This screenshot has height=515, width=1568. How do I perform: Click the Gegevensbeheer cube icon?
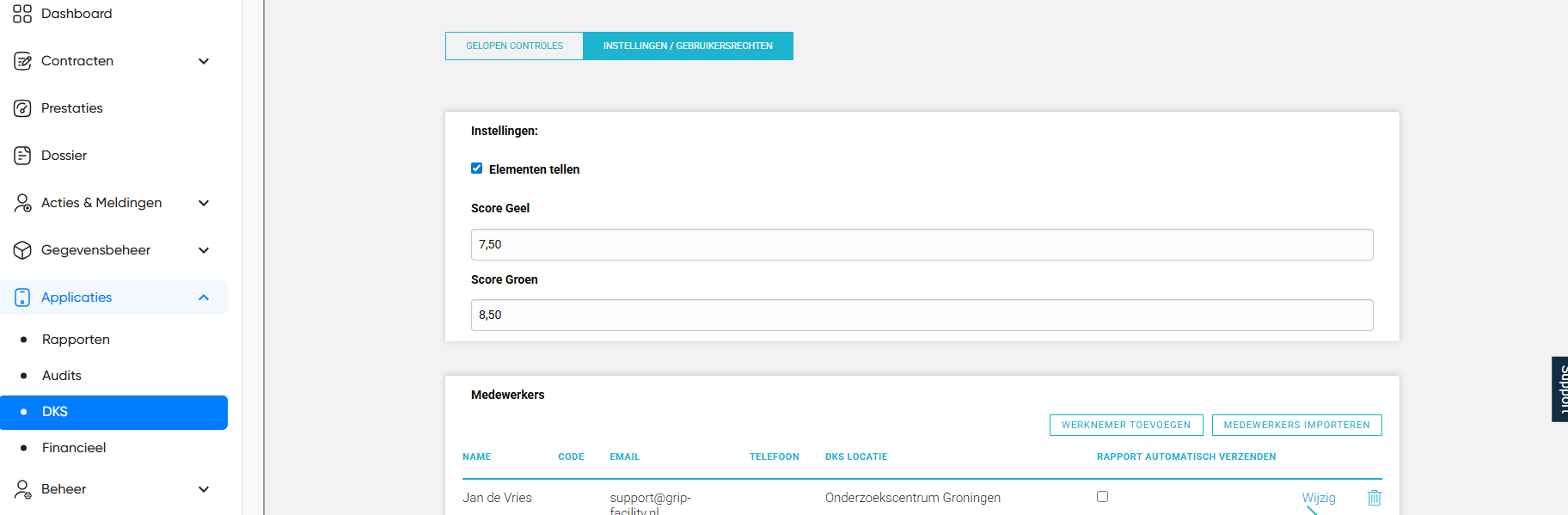click(x=22, y=250)
